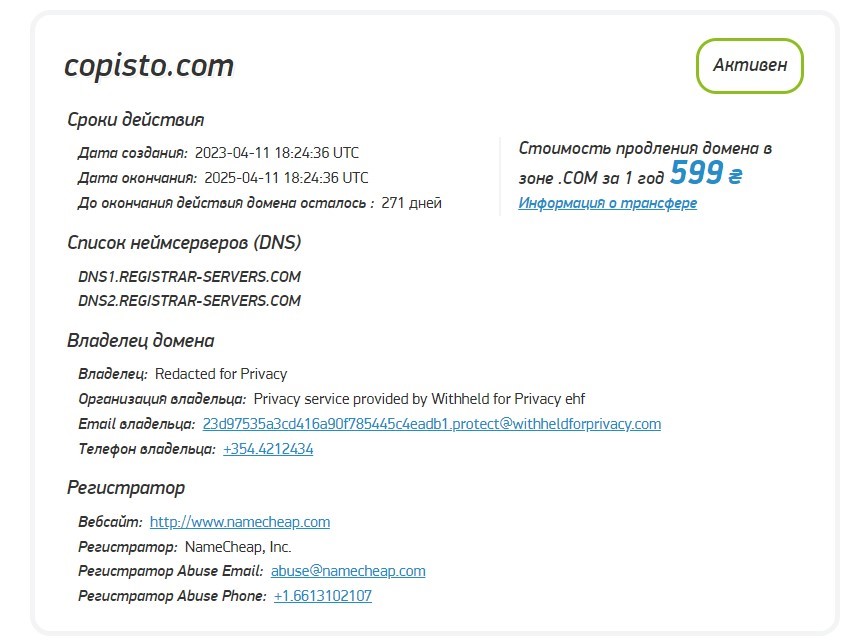Click the expiration date 2025-04-11 value
The width and height of the screenshot is (861, 644).
click(286, 178)
